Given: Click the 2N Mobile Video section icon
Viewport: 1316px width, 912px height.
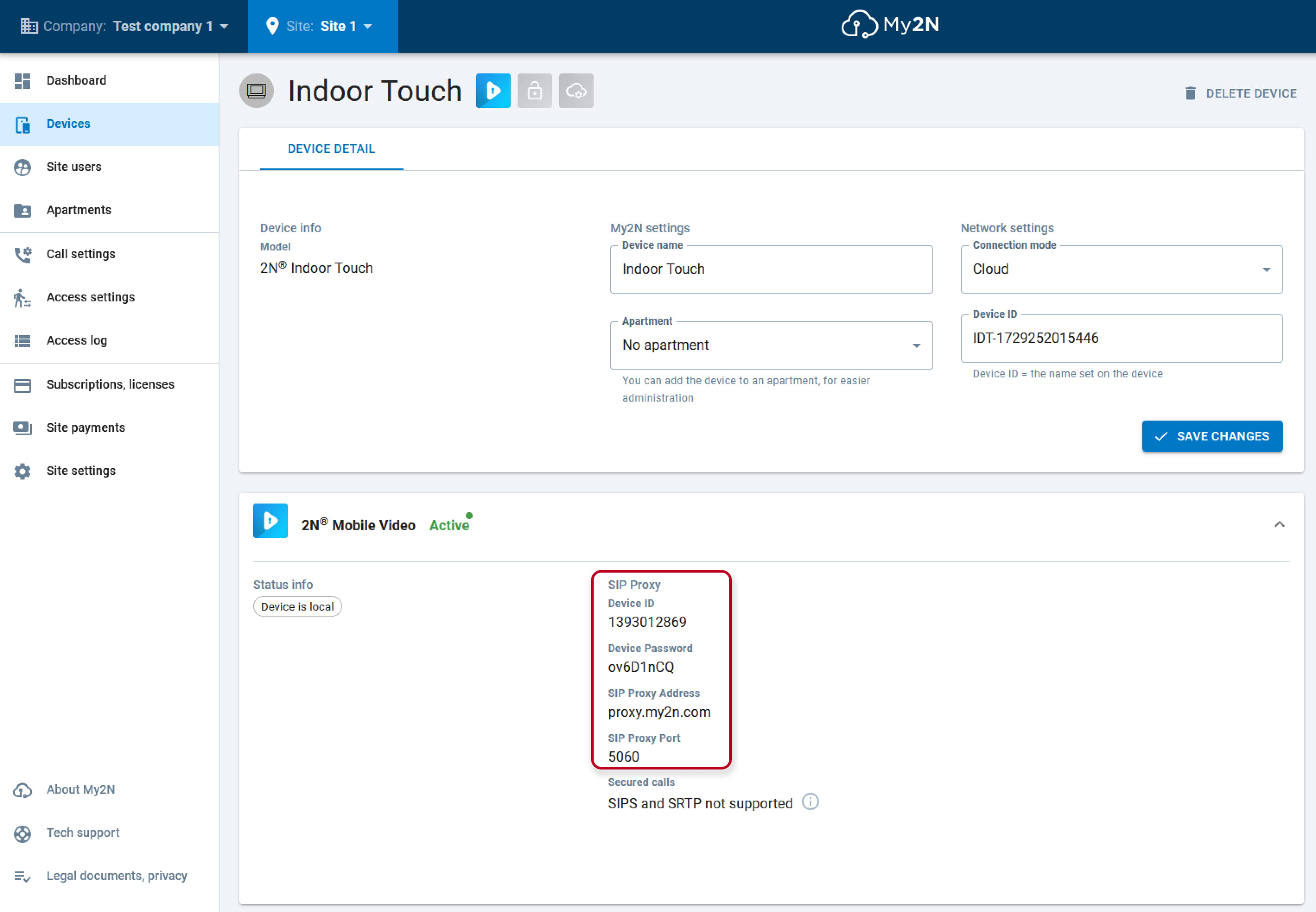Looking at the screenshot, I should (270, 521).
